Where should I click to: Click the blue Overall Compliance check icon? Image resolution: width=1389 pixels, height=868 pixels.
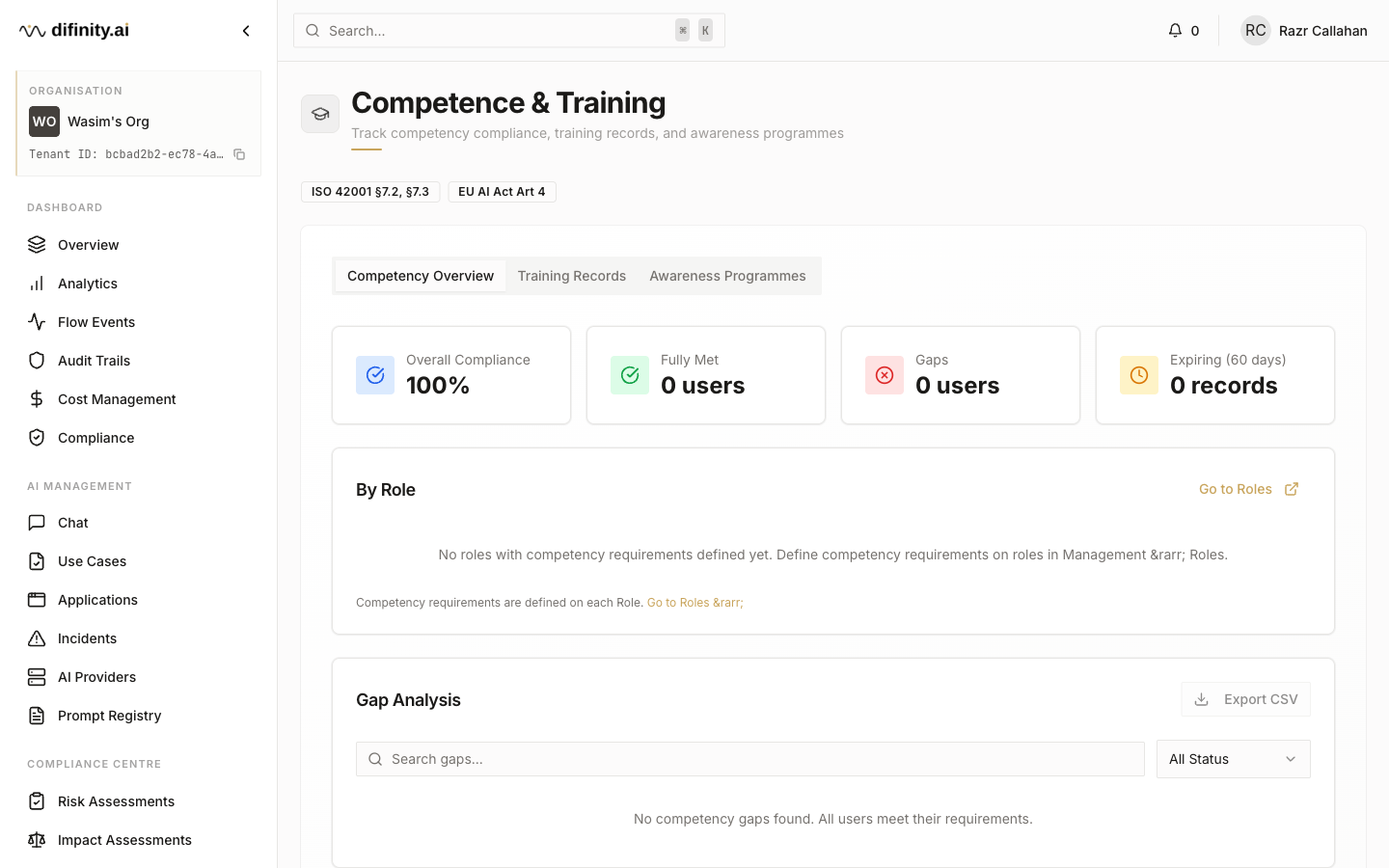click(375, 375)
